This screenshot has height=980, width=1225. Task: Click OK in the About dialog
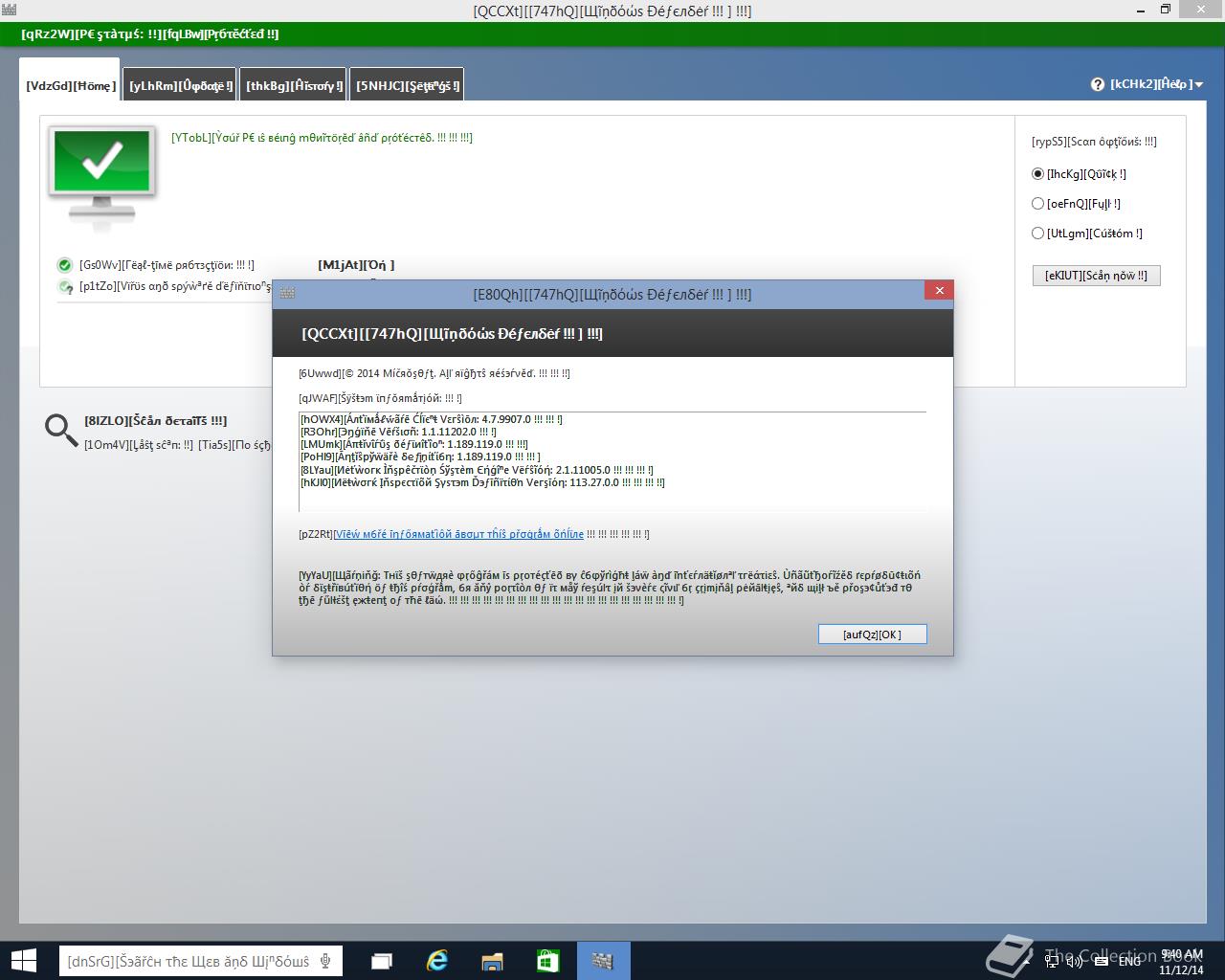[873, 635]
